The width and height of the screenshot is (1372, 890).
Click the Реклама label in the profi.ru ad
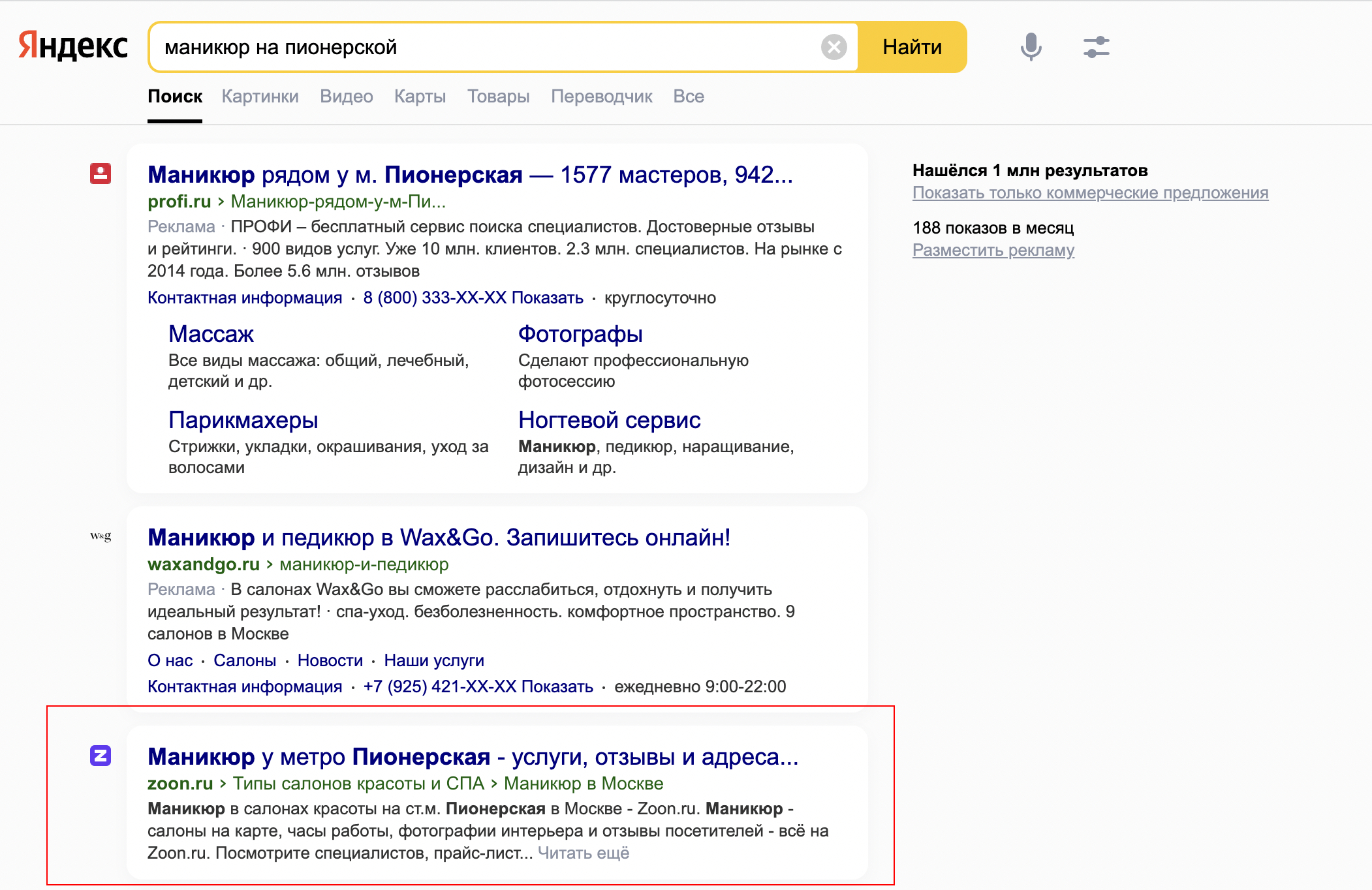point(181,226)
